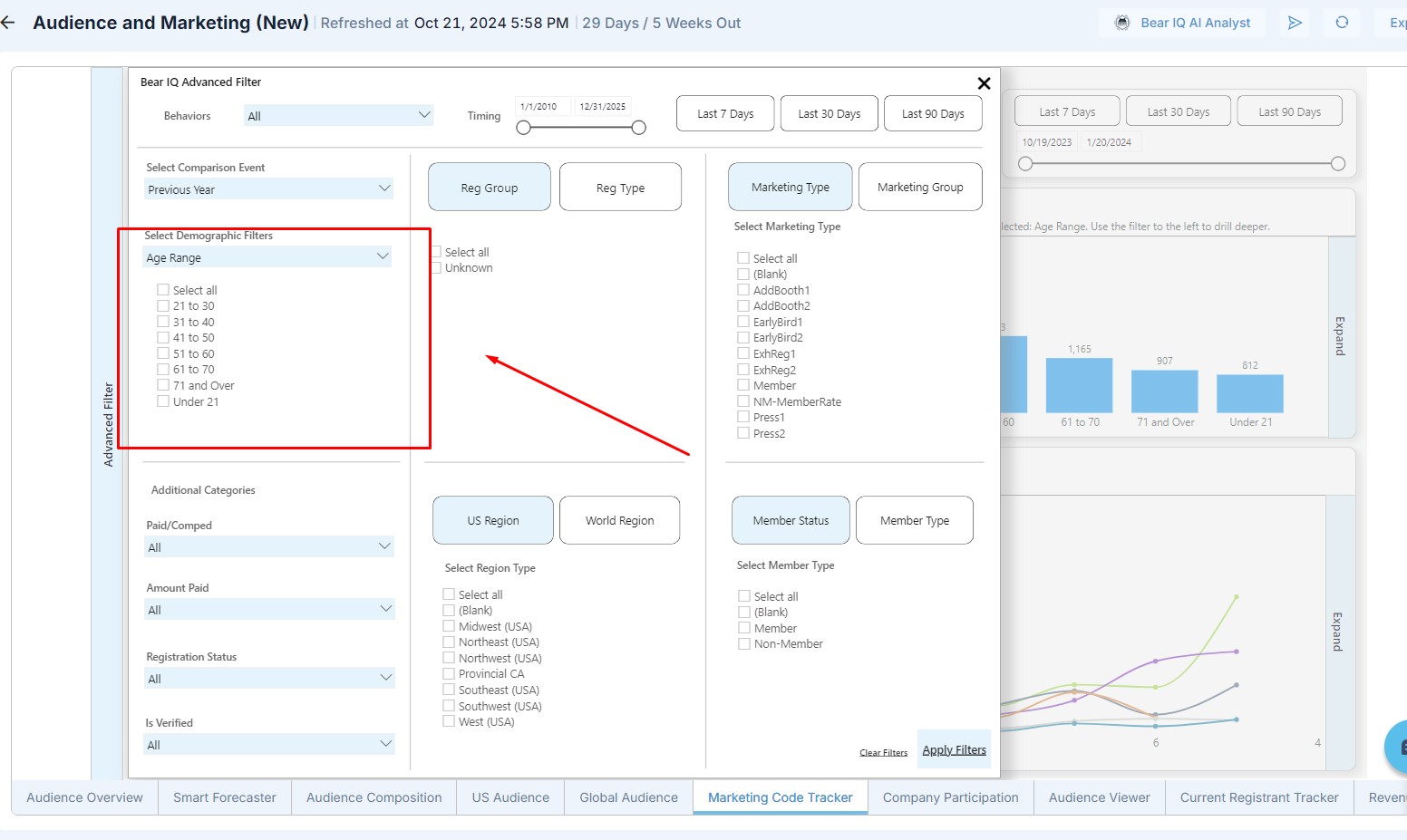Tick the Under 21 age checkbox
1407x840 pixels.
(x=163, y=401)
